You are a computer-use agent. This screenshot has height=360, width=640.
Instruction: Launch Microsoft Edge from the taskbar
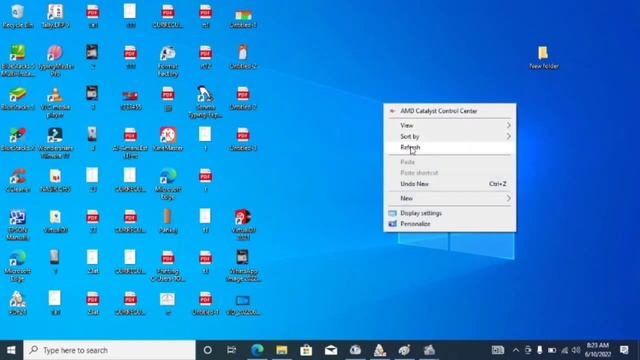tap(257, 350)
